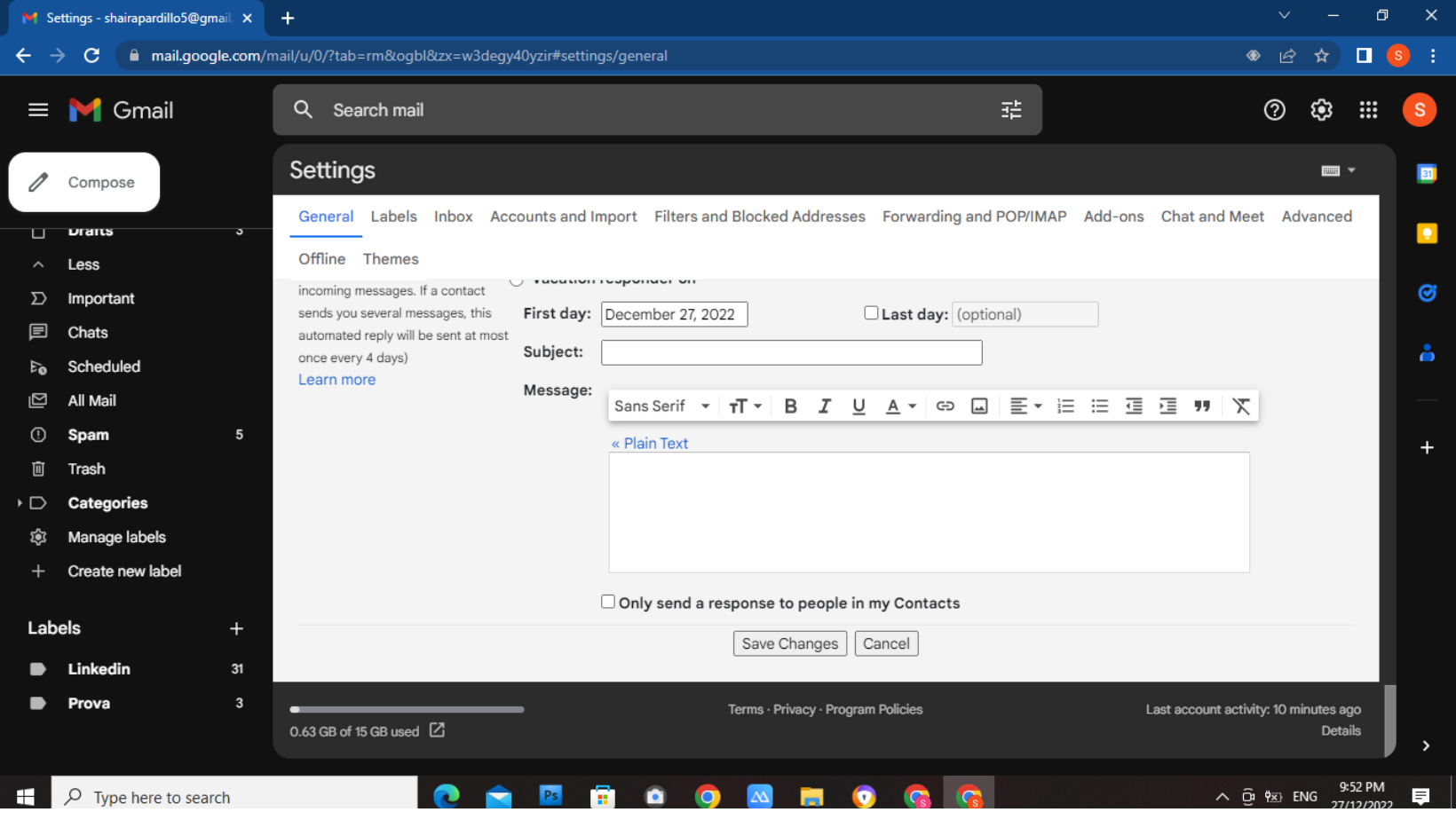Click into the Search mail box

(x=657, y=110)
